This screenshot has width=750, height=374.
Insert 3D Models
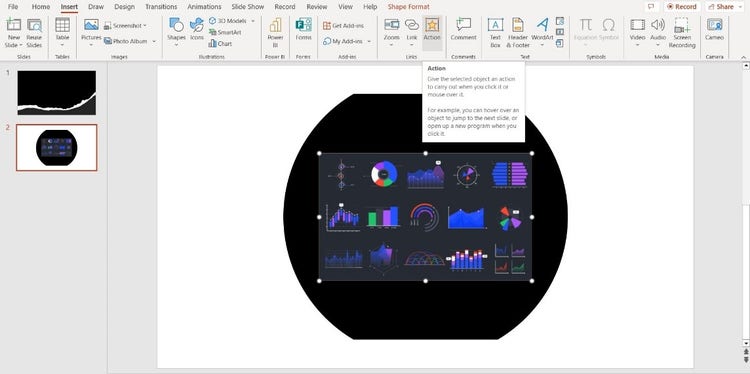click(228, 21)
